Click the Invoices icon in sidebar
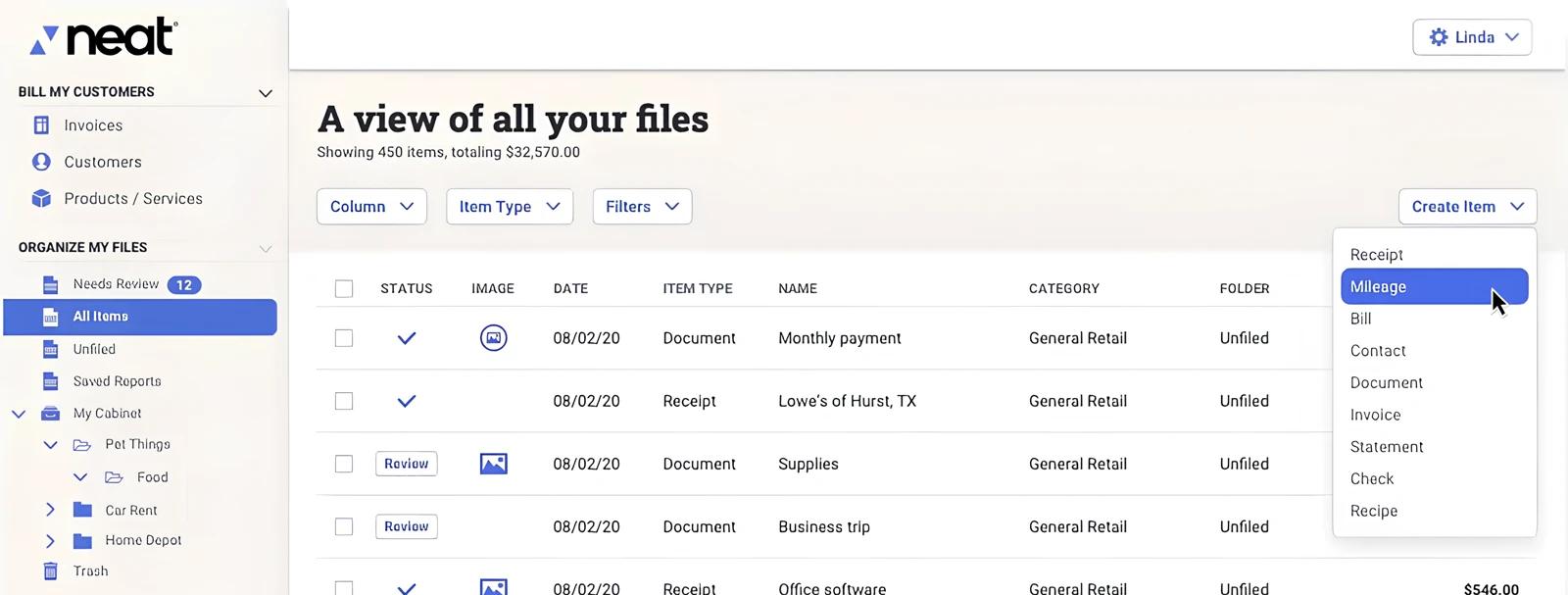 pos(41,125)
